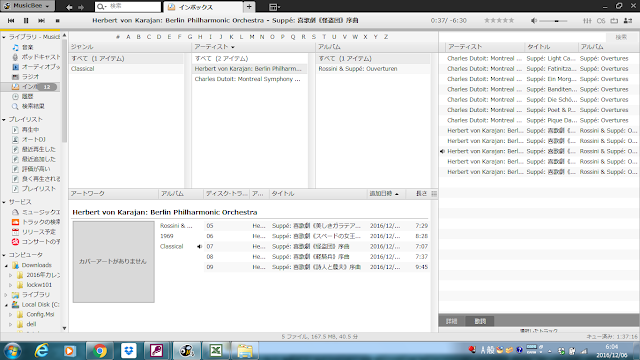Rate the track with the stars
Viewport: 640px width, 360px height.
(x=499, y=20)
